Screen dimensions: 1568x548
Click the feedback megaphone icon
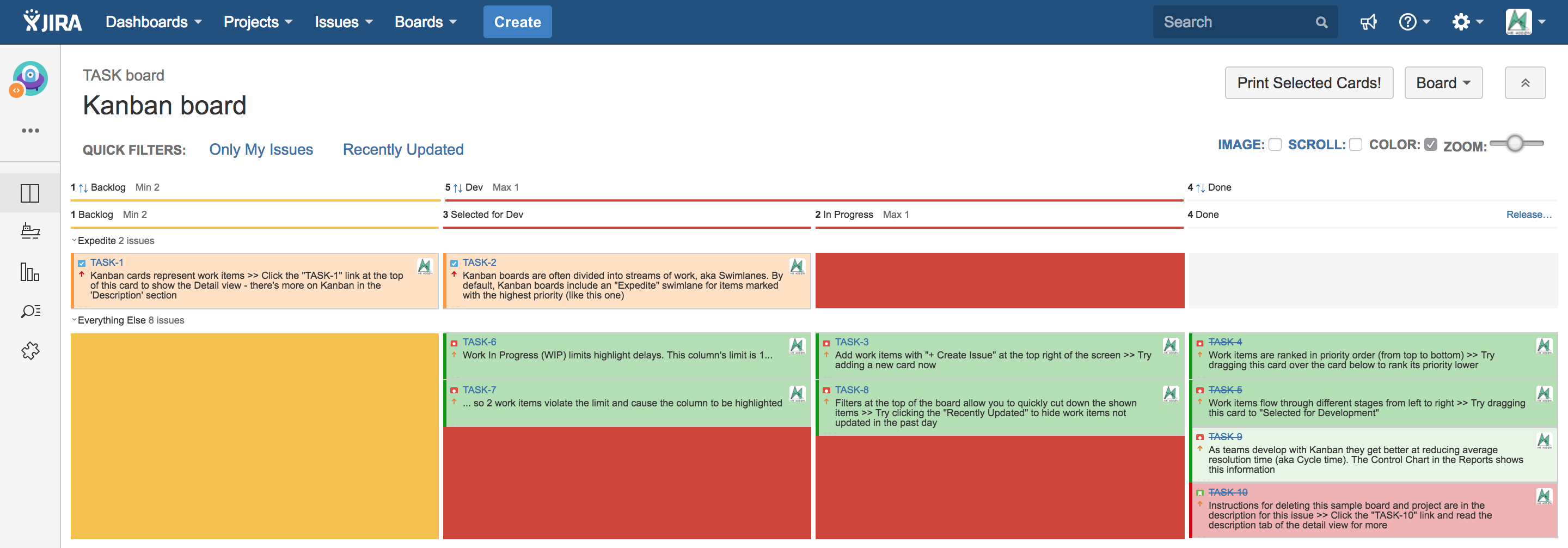click(1368, 22)
